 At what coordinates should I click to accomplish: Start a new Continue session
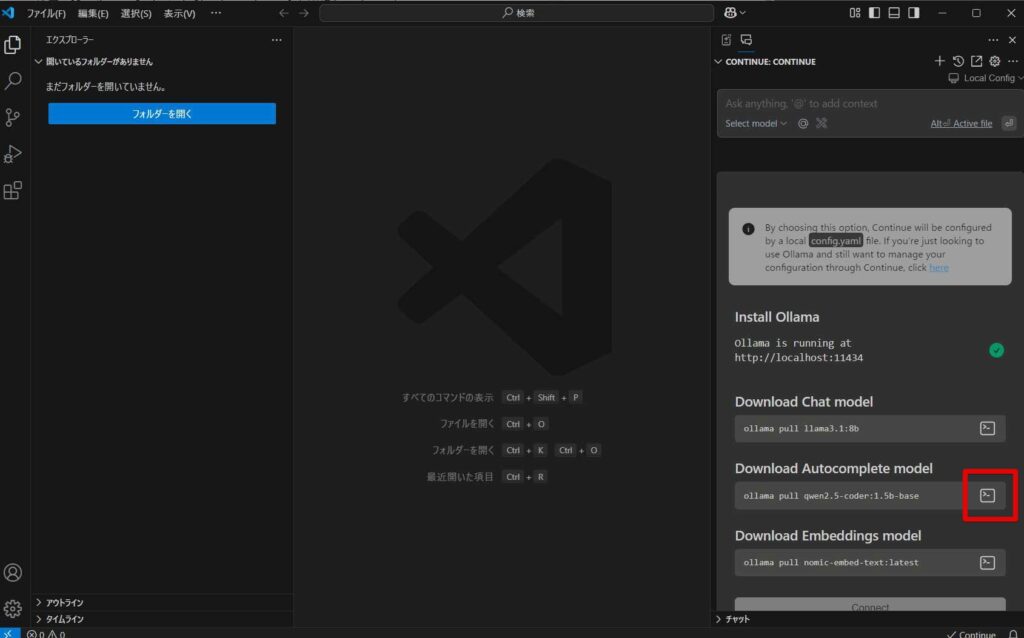click(x=940, y=60)
